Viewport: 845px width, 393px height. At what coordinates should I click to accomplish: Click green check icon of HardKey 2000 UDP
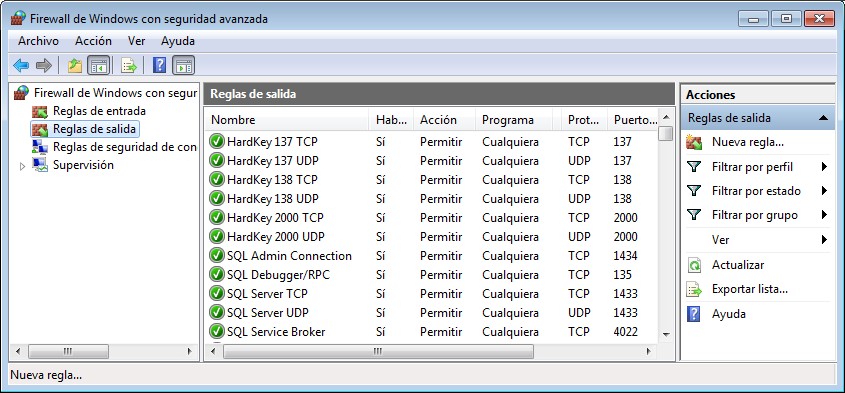(x=217, y=237)
